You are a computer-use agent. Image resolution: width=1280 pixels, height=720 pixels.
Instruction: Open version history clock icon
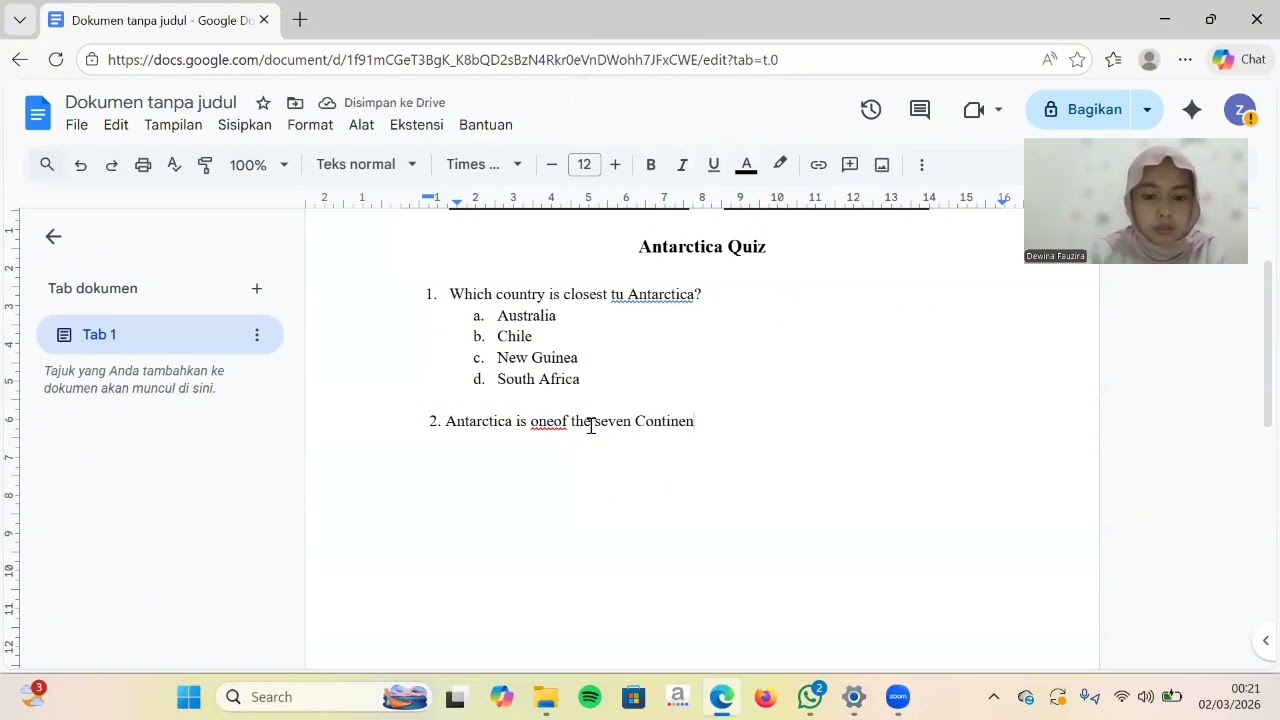871,110
